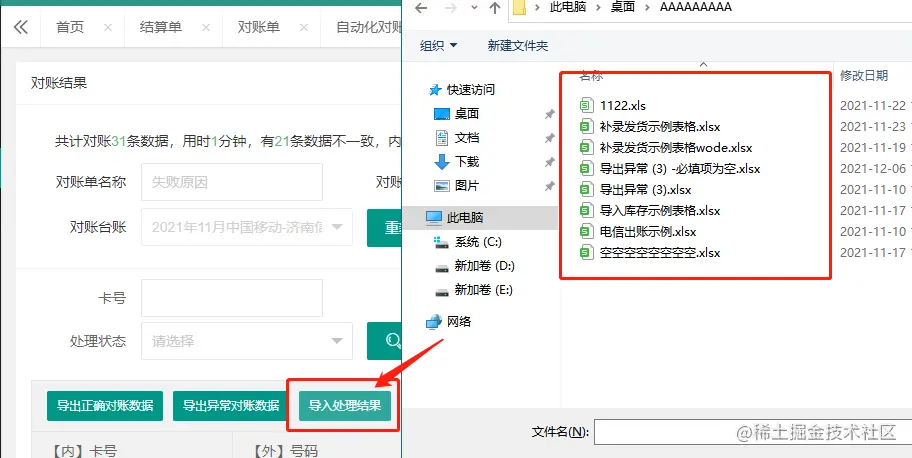Go up one folder level
The height and width of the screenshot is (458, 912).
click(x=495, y=8)
